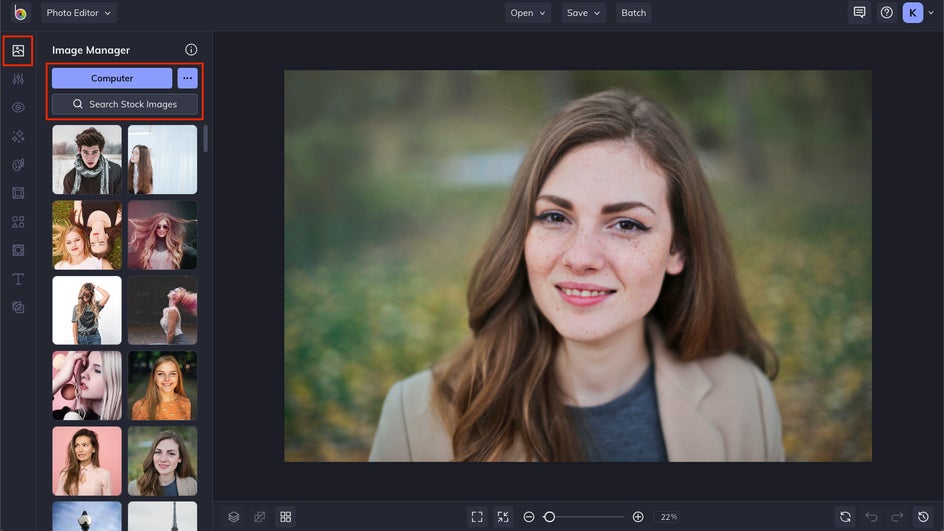Viewport: 944px width, 531px height.
Task: Click the fit to screen icon
Action: 477,517
